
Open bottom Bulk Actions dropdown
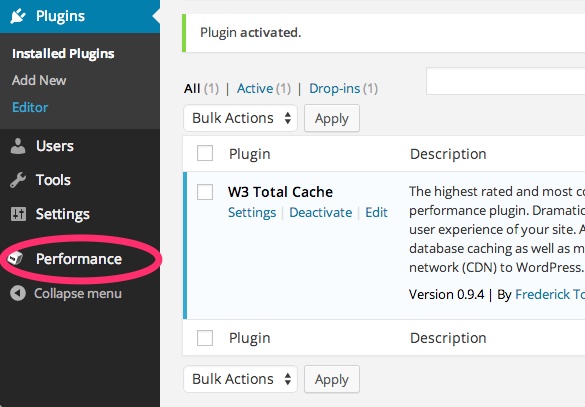pyautogui.click(x=240, y=379)
